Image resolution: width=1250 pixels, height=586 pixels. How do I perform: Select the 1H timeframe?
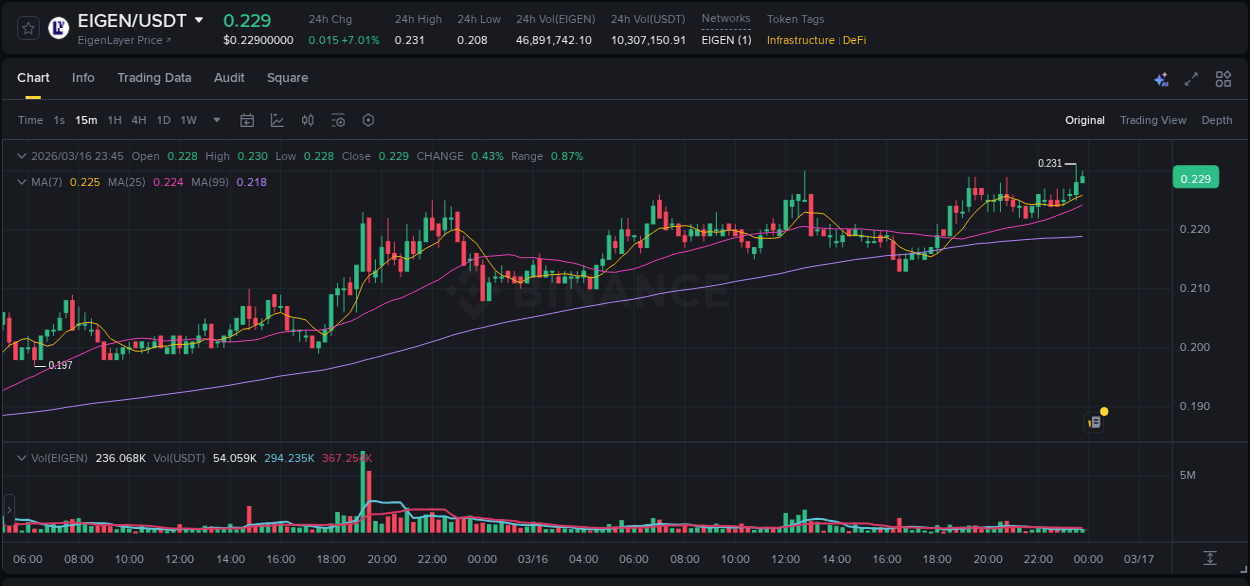pos(113,120)
